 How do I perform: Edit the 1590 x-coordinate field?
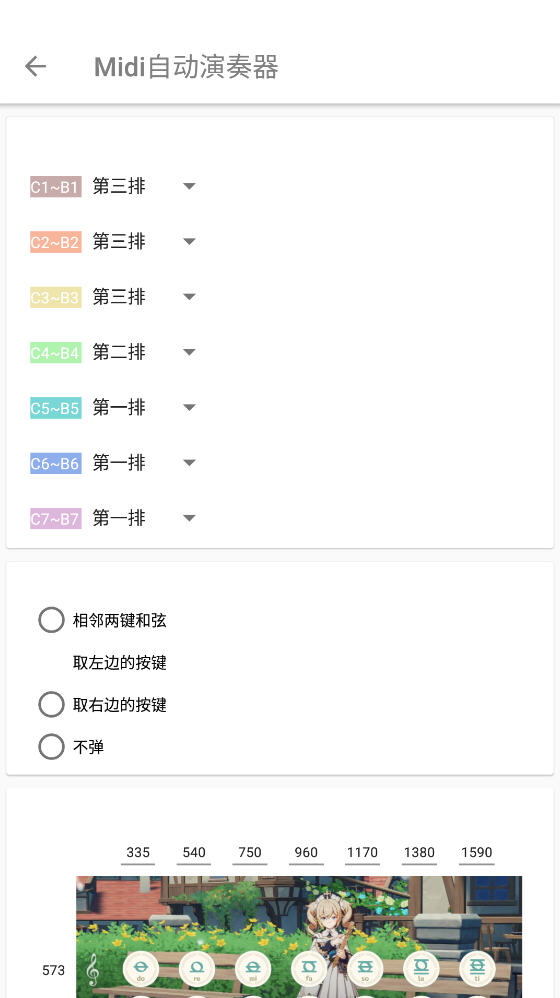click(477, 853)
